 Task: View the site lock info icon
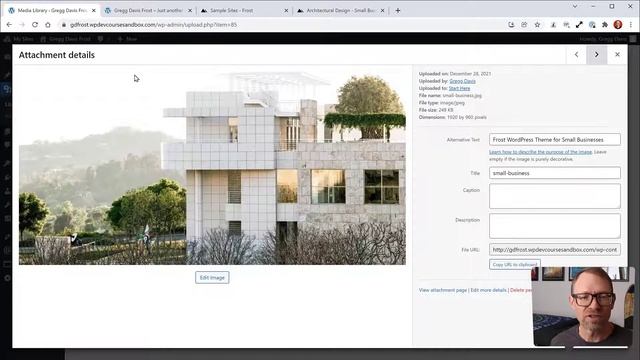[x=64, y=25]
